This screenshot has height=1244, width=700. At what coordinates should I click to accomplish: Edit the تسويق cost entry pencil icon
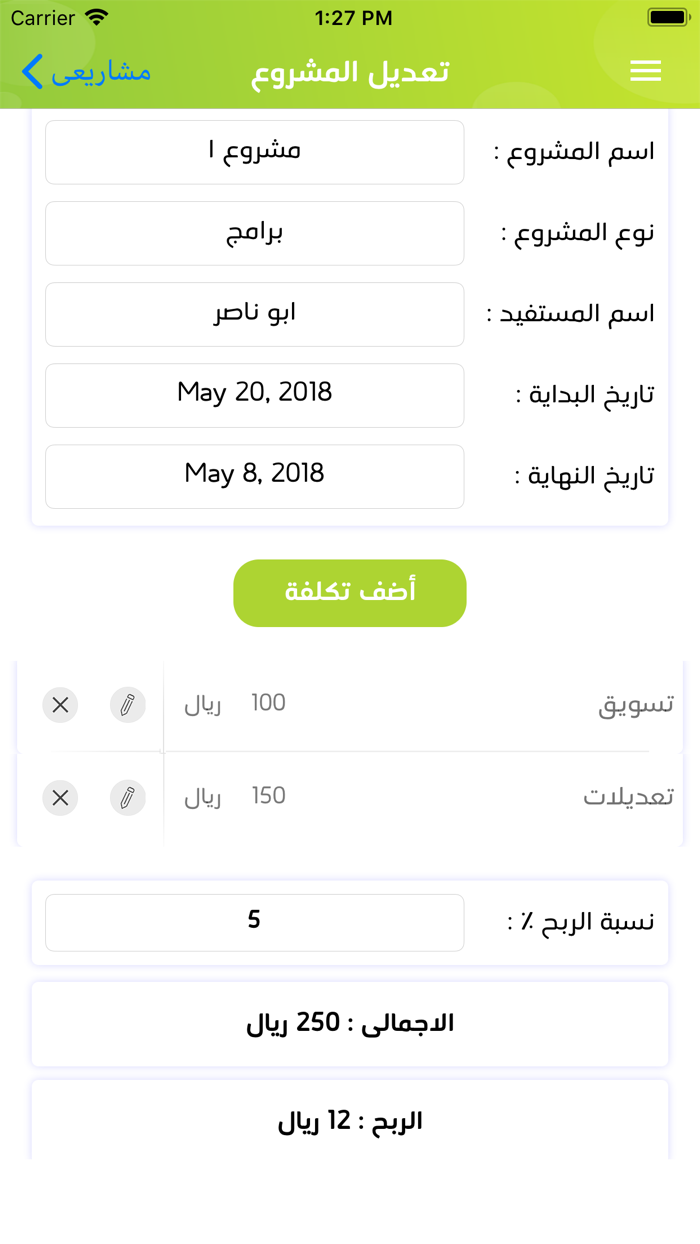click(x=128, y=705)
